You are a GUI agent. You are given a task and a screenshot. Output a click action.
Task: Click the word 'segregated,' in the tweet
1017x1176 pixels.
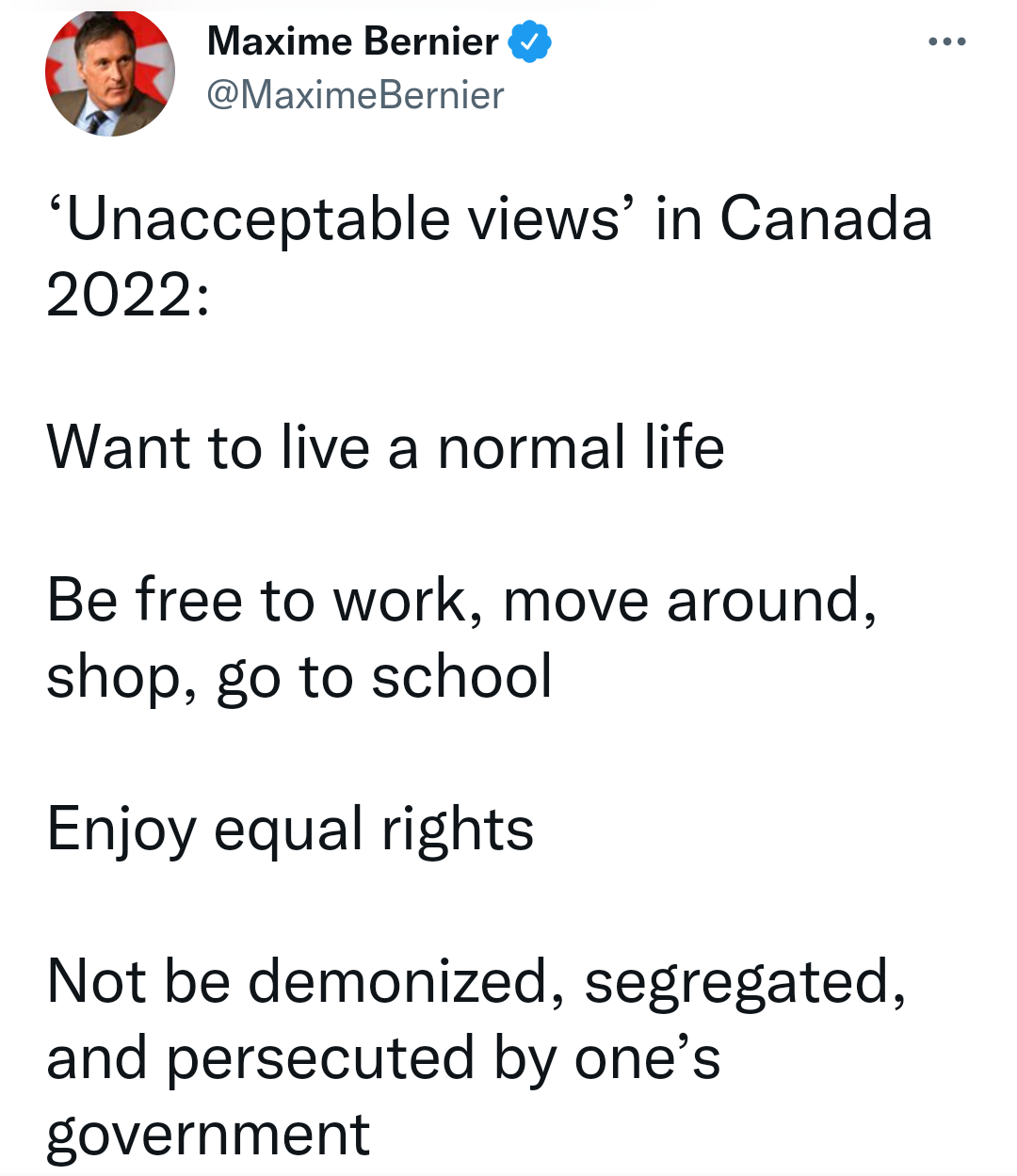click(745, 982)
